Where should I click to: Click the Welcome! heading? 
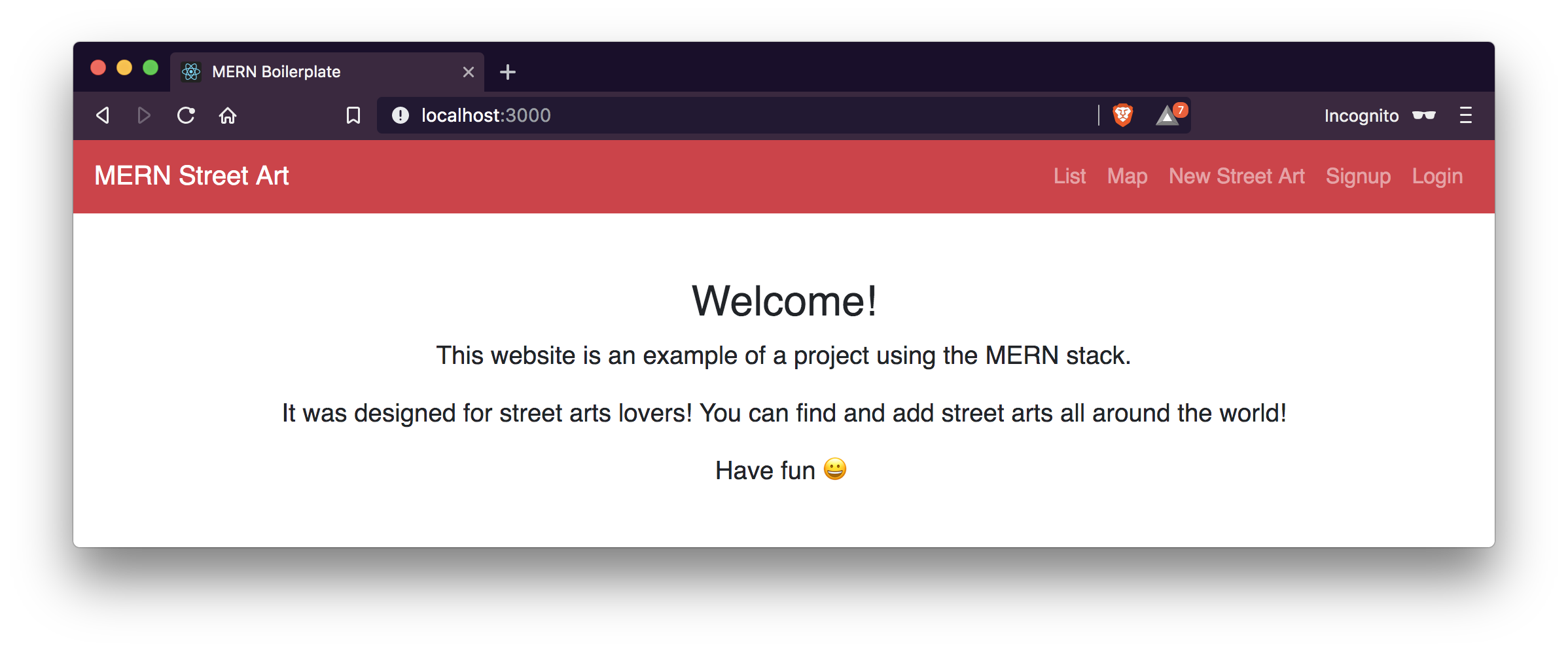[x=784, y=301]
